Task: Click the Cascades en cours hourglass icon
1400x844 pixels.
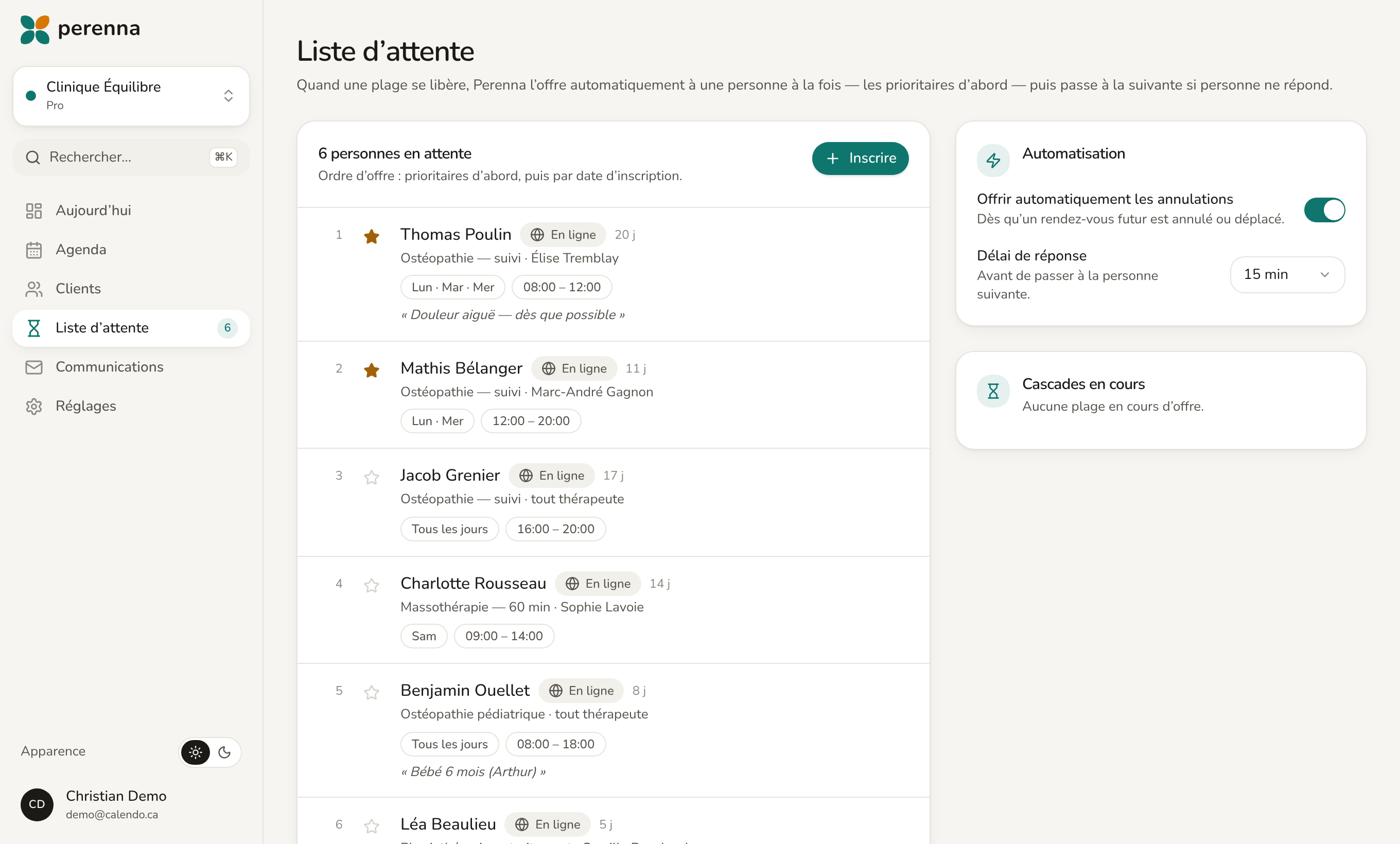Action: (993, 391)
